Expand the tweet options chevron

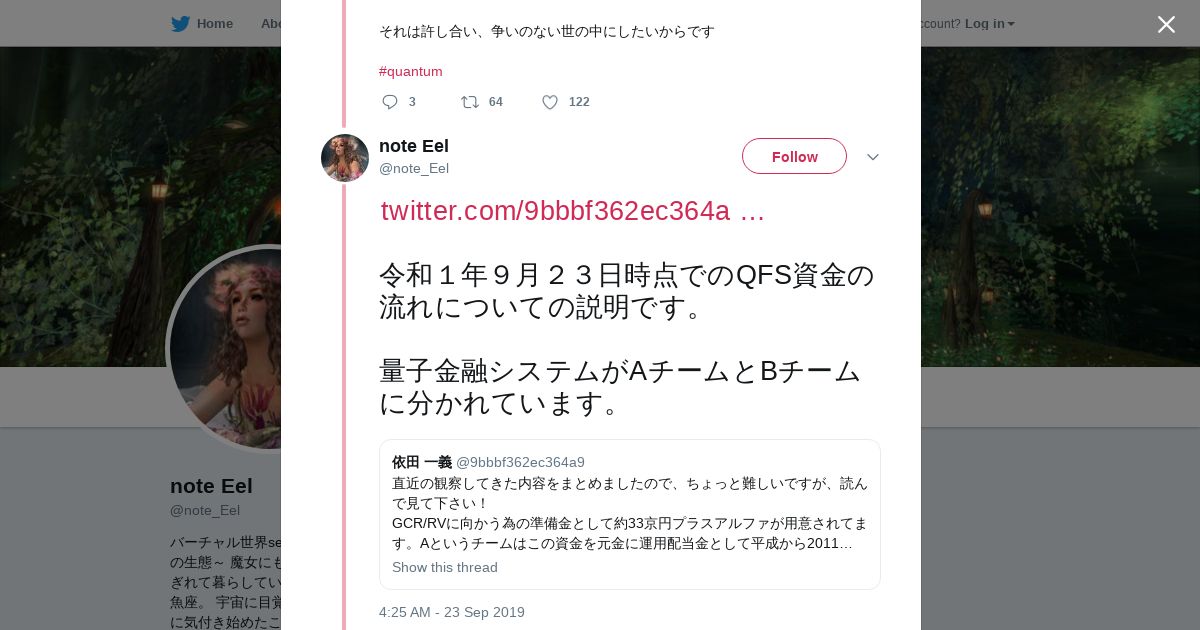(x=873, y=157)
